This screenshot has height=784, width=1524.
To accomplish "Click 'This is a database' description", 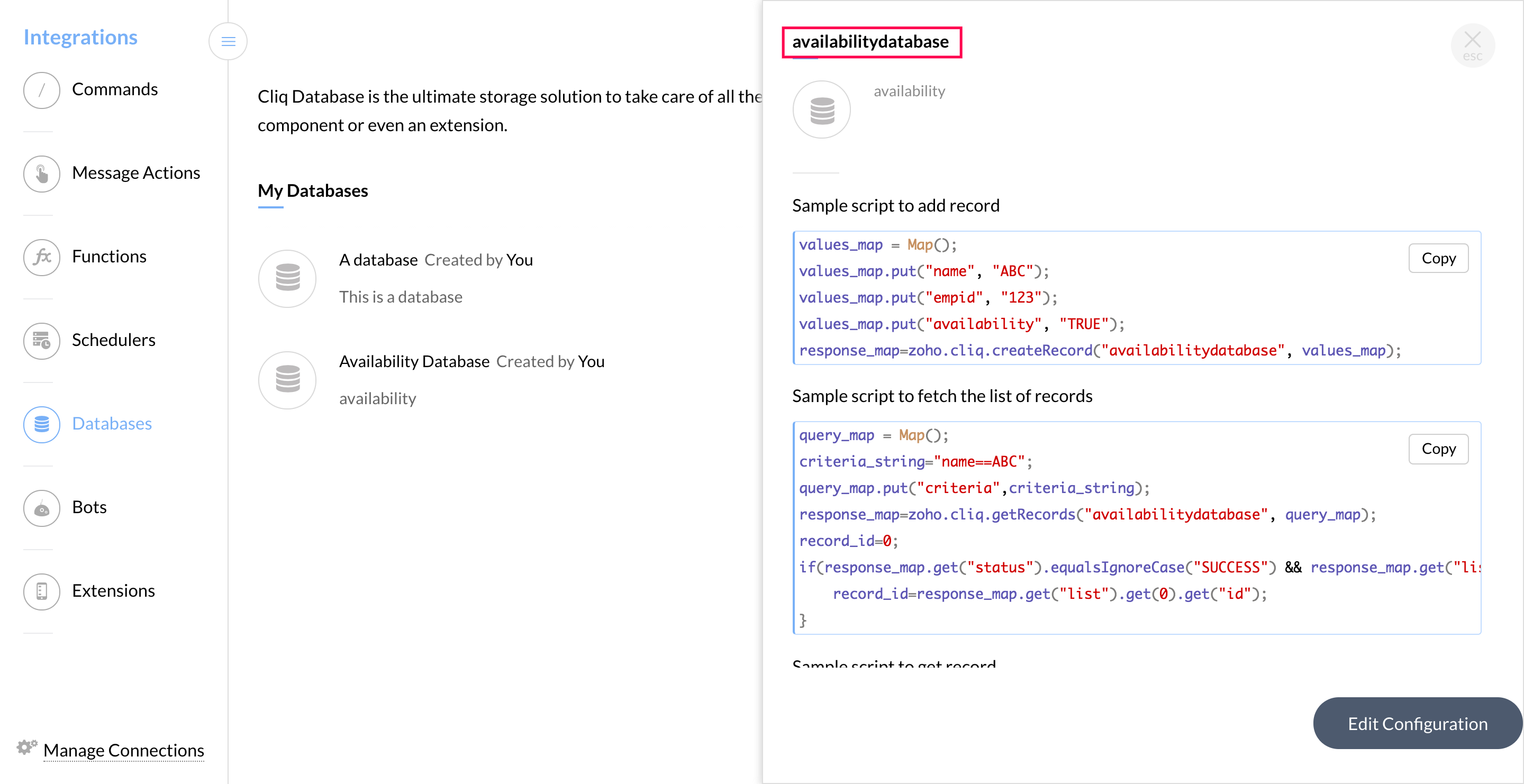I will tap(401, 297).
